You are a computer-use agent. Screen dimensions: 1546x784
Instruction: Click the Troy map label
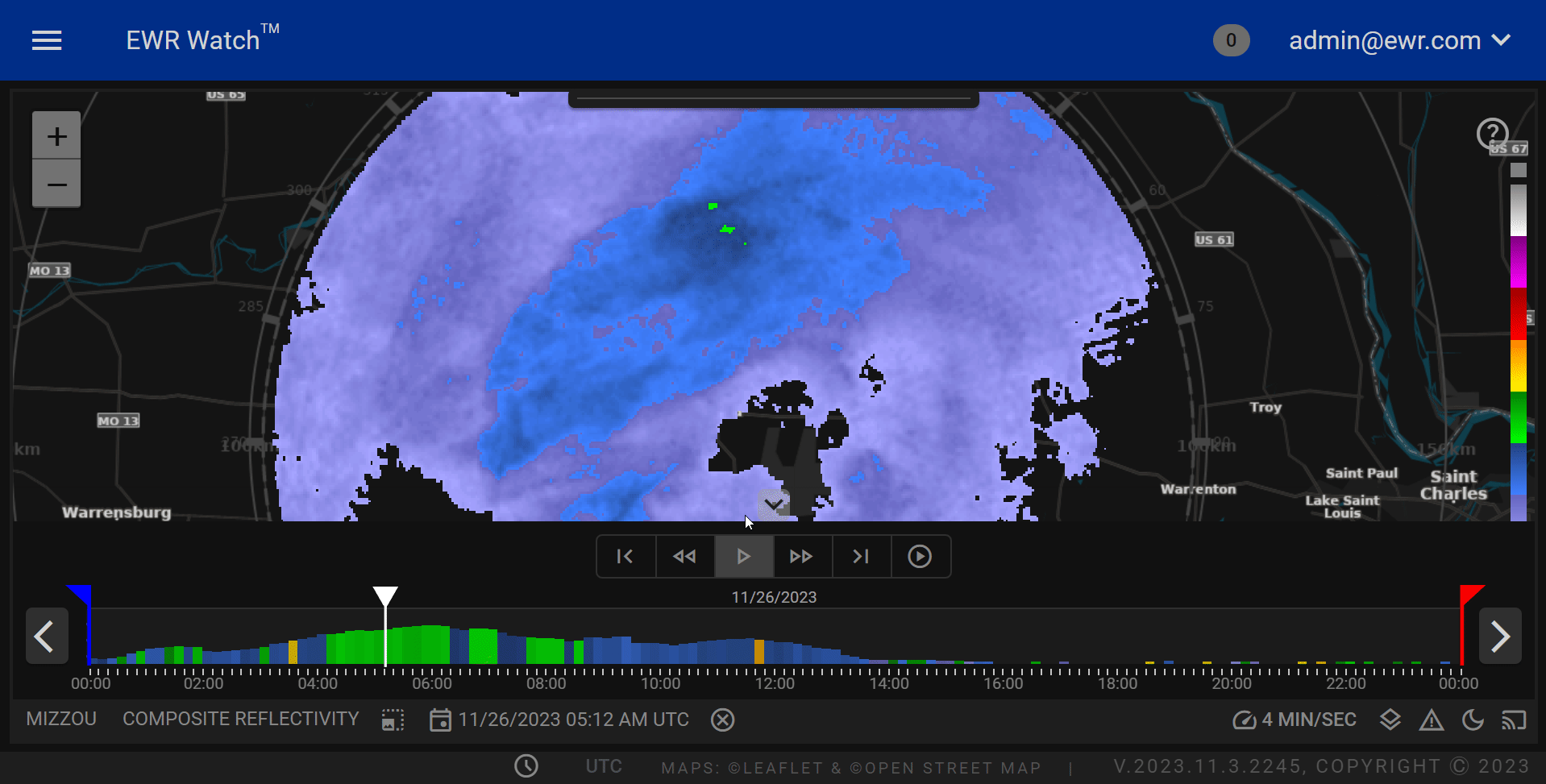1265,407
